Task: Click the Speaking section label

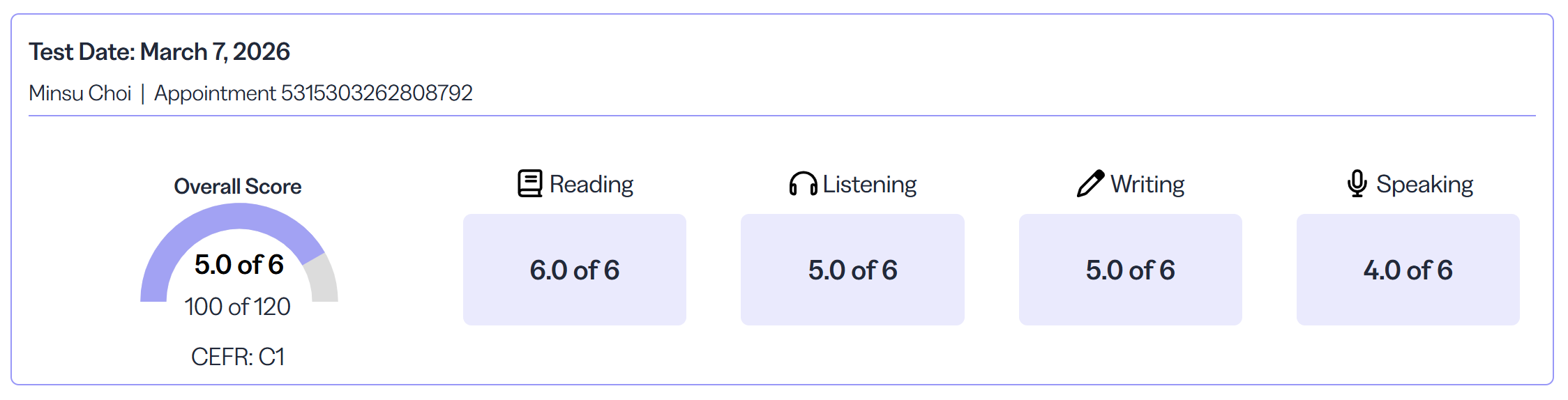Action: point(1425,184)
